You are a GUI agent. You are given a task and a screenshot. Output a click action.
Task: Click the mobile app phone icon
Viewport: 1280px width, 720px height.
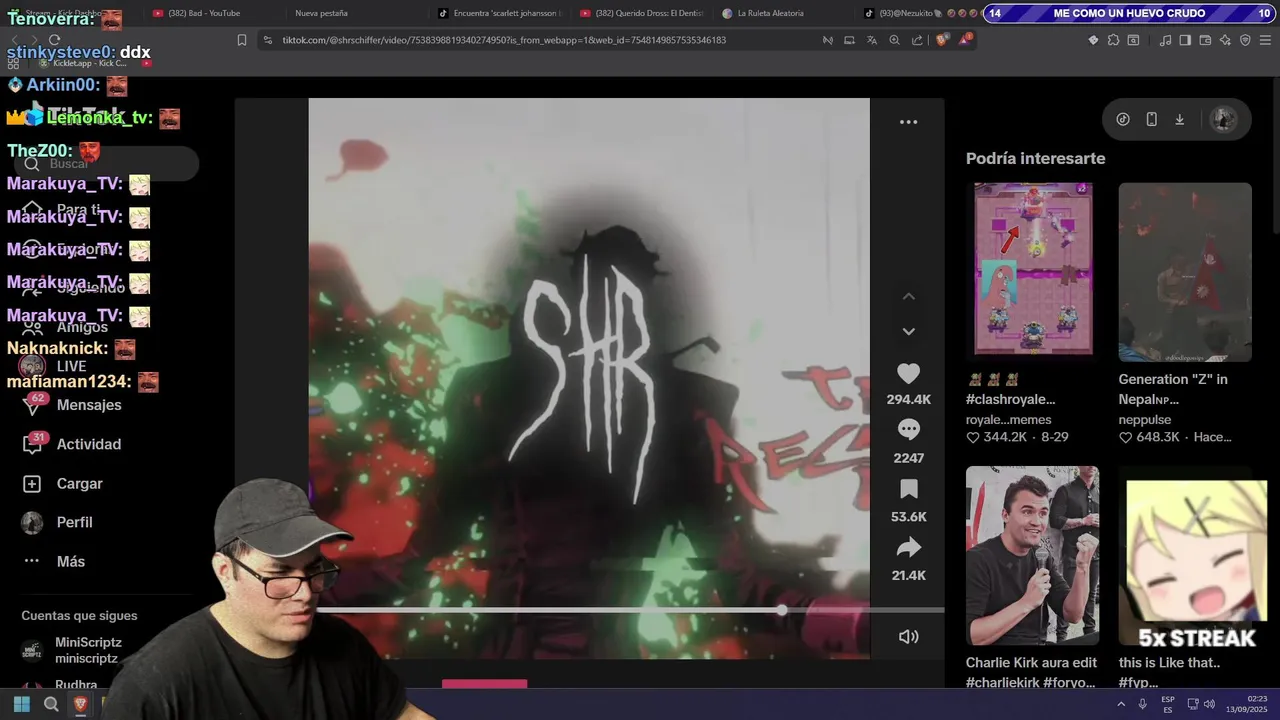tap(1151, 119)
